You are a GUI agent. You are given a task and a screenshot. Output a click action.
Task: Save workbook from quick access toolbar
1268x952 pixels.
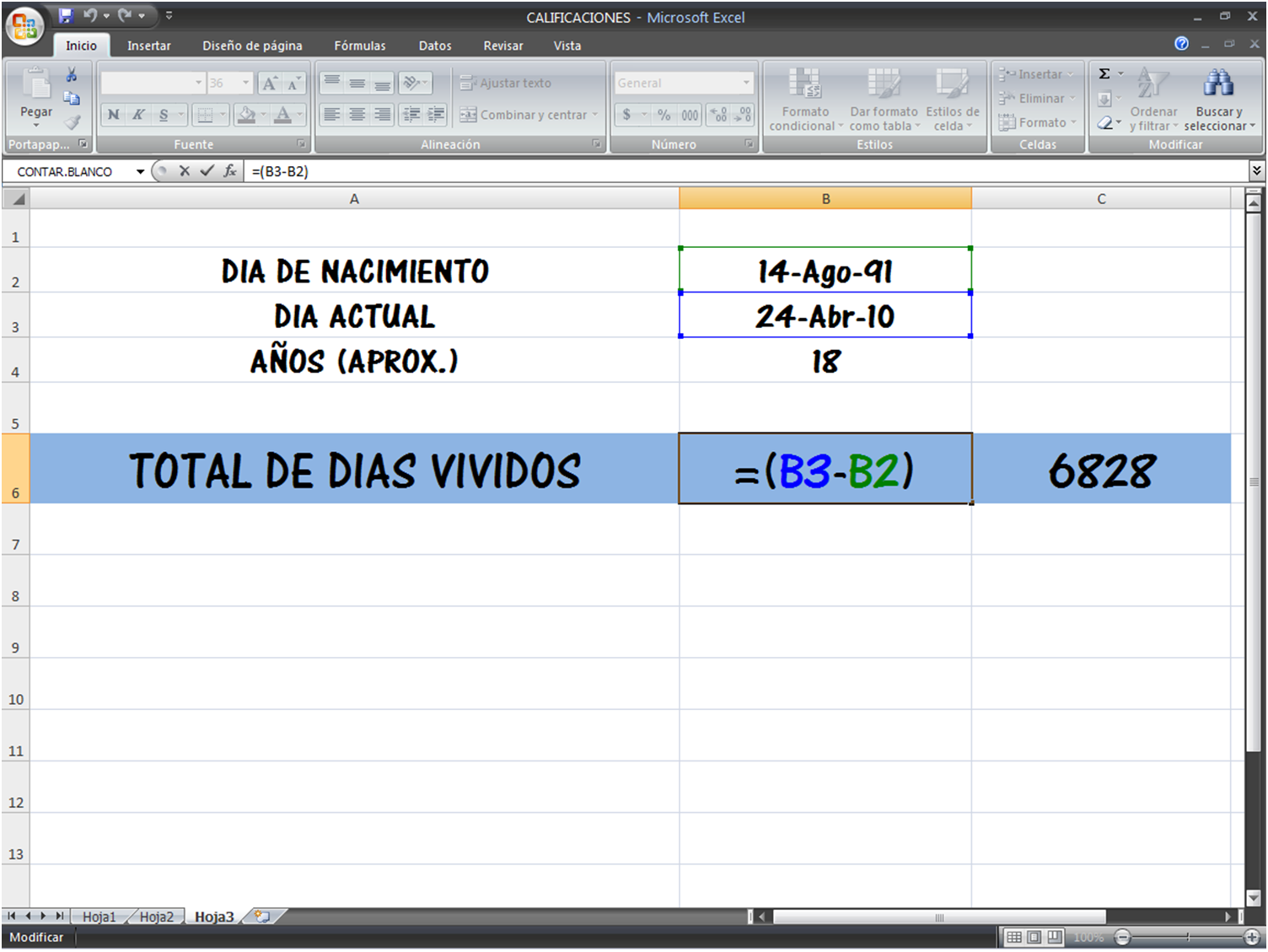[x=66, y=15]
